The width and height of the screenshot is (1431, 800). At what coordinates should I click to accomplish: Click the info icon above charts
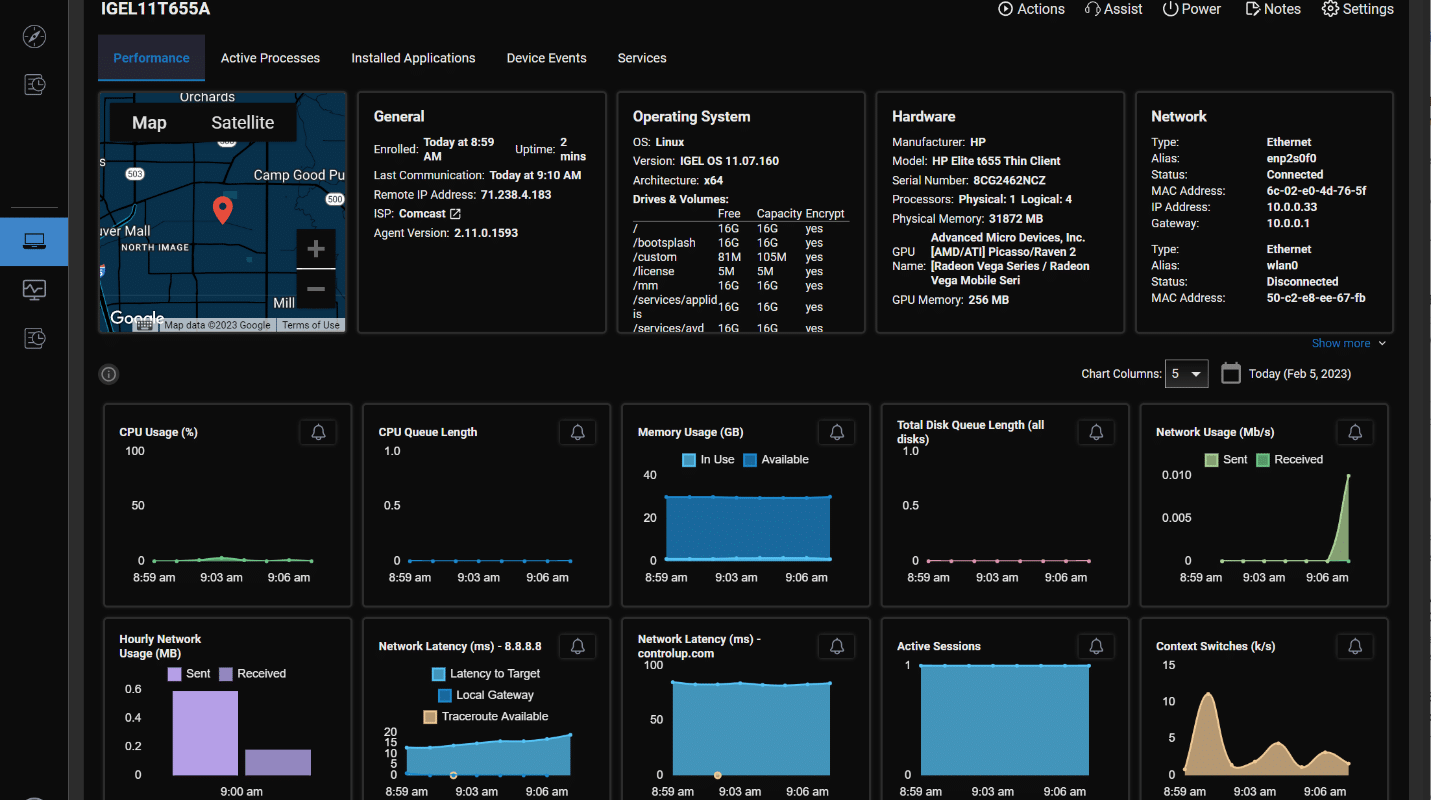pyautogui.click(x=109, y=374)
